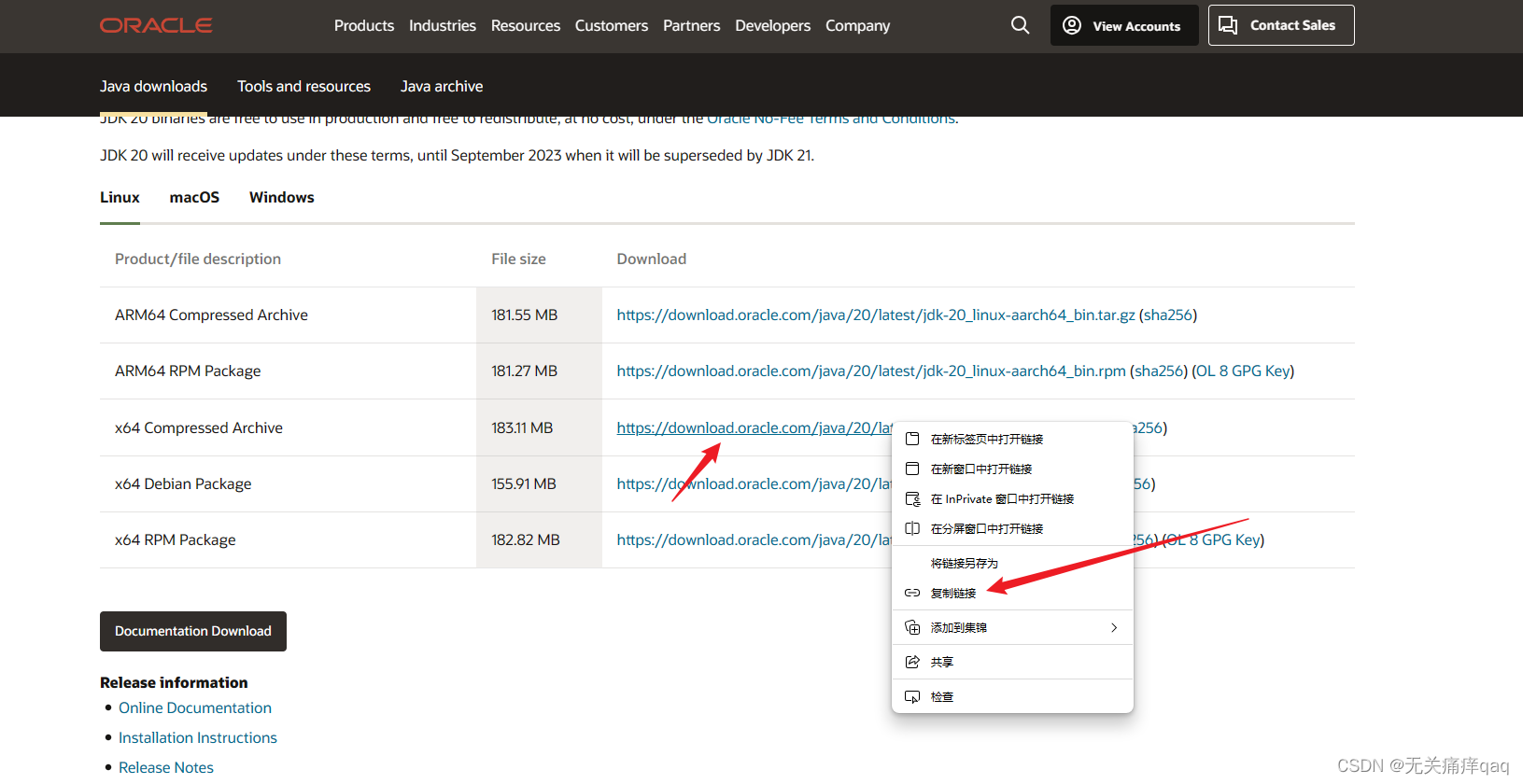Select 检查 menu entry
Image resolution: width=1523 pixels, height=784 pixels.
pos(1012,696)
